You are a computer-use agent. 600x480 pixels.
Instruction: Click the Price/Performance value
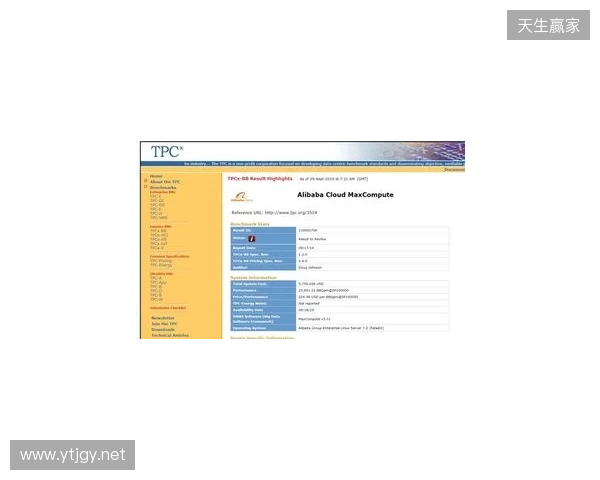click(328, 297)
